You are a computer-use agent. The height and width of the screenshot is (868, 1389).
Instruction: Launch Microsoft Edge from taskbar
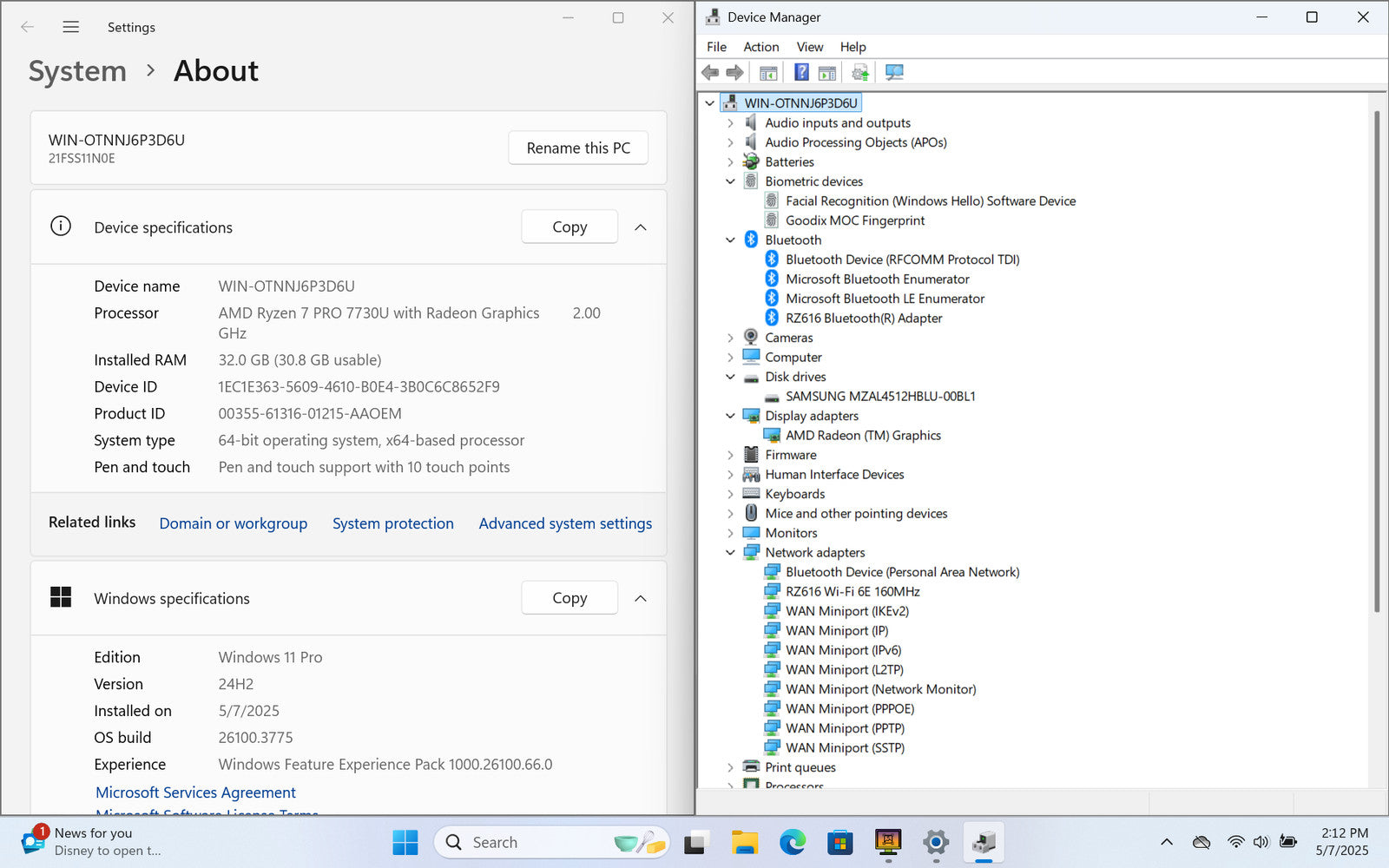793,842
